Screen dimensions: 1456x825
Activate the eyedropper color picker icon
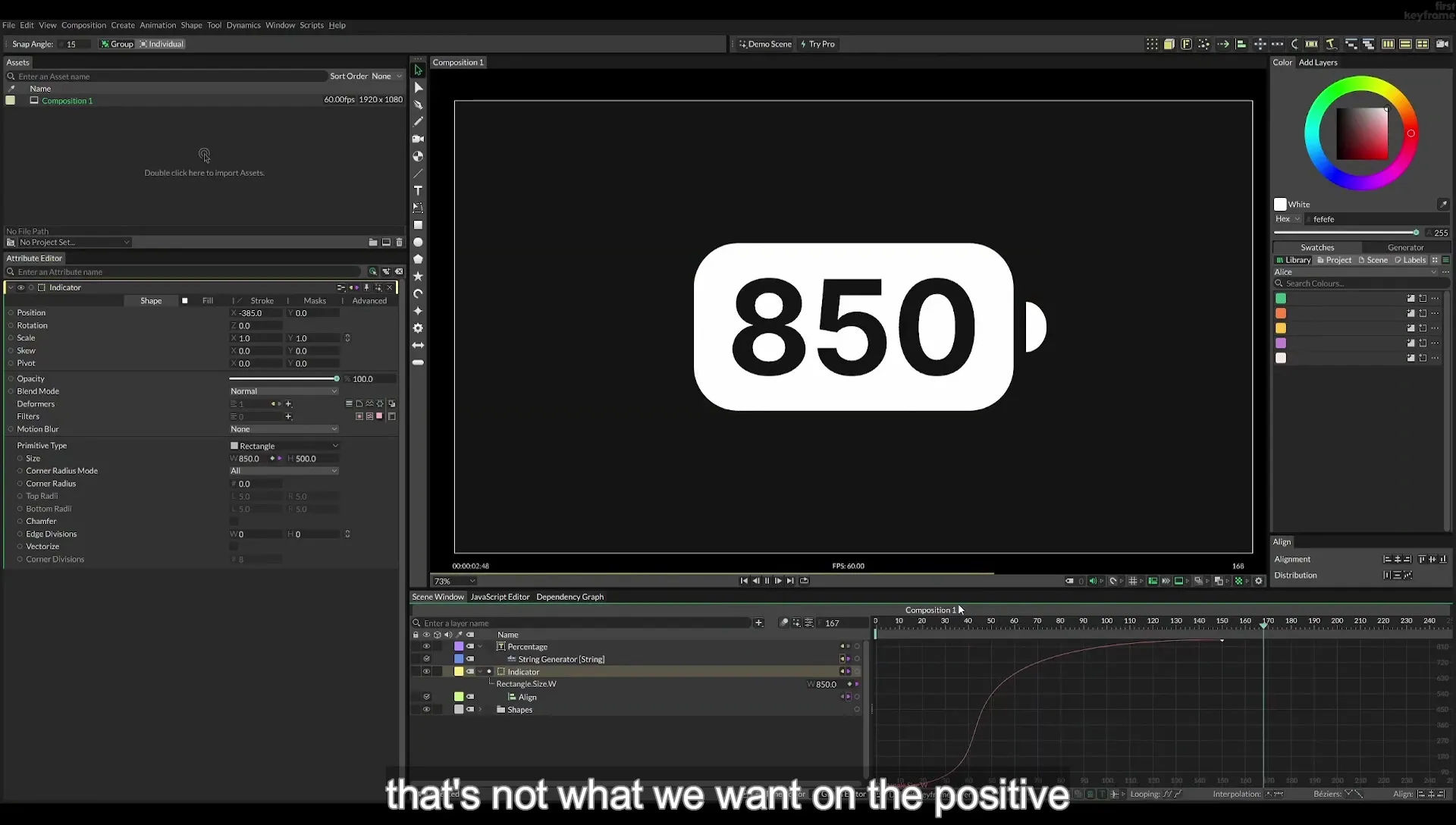coord(1443,204)
